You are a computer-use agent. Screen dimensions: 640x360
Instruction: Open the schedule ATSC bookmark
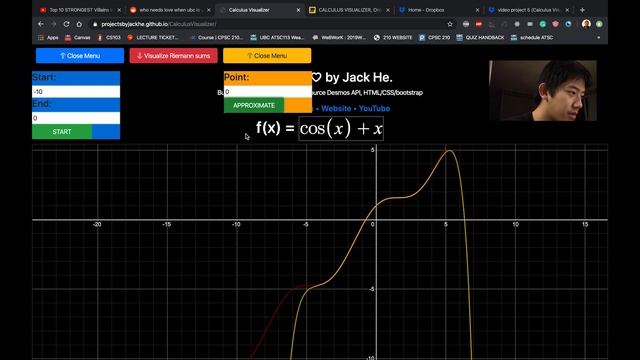pyautogui.click(x=532, y=38)
